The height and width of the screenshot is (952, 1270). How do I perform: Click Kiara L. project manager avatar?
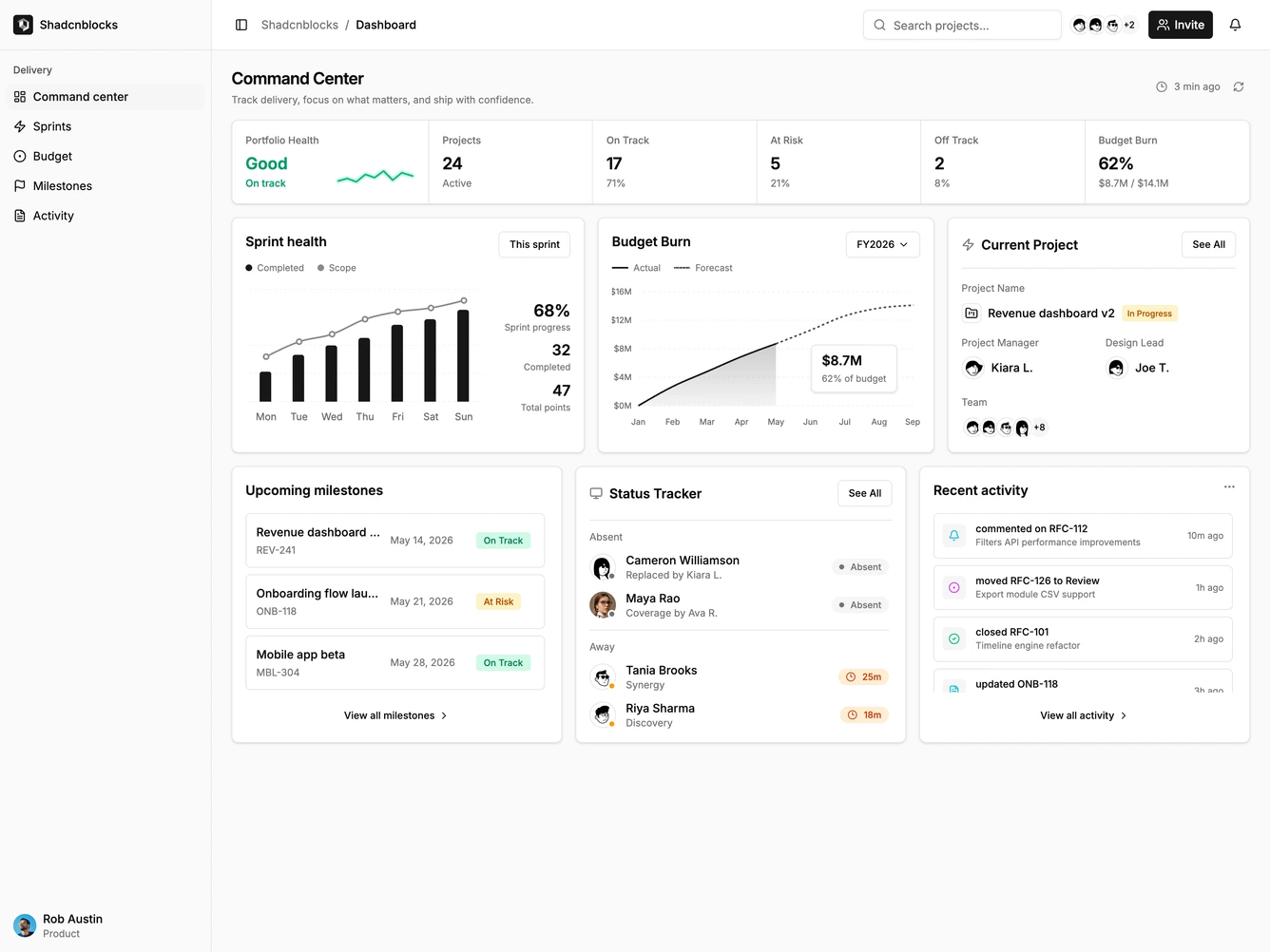click(973, 368)
